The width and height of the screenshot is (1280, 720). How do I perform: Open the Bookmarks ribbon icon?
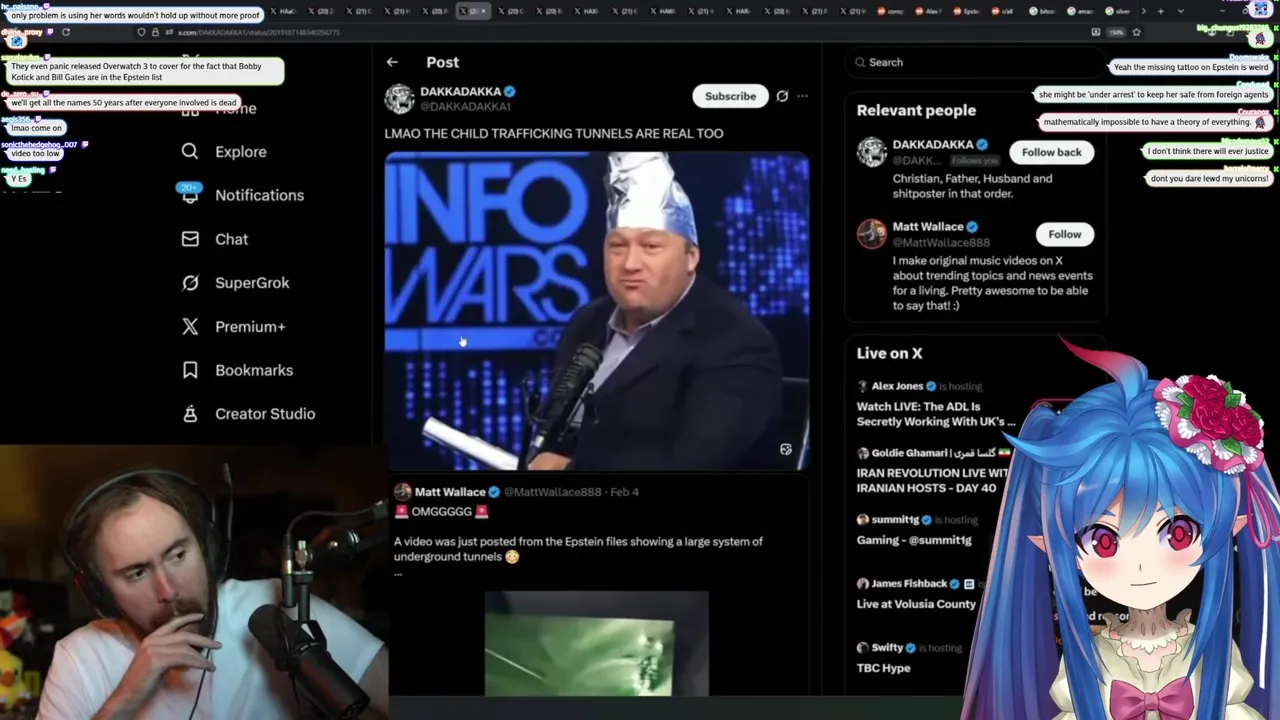pos(190,370)
